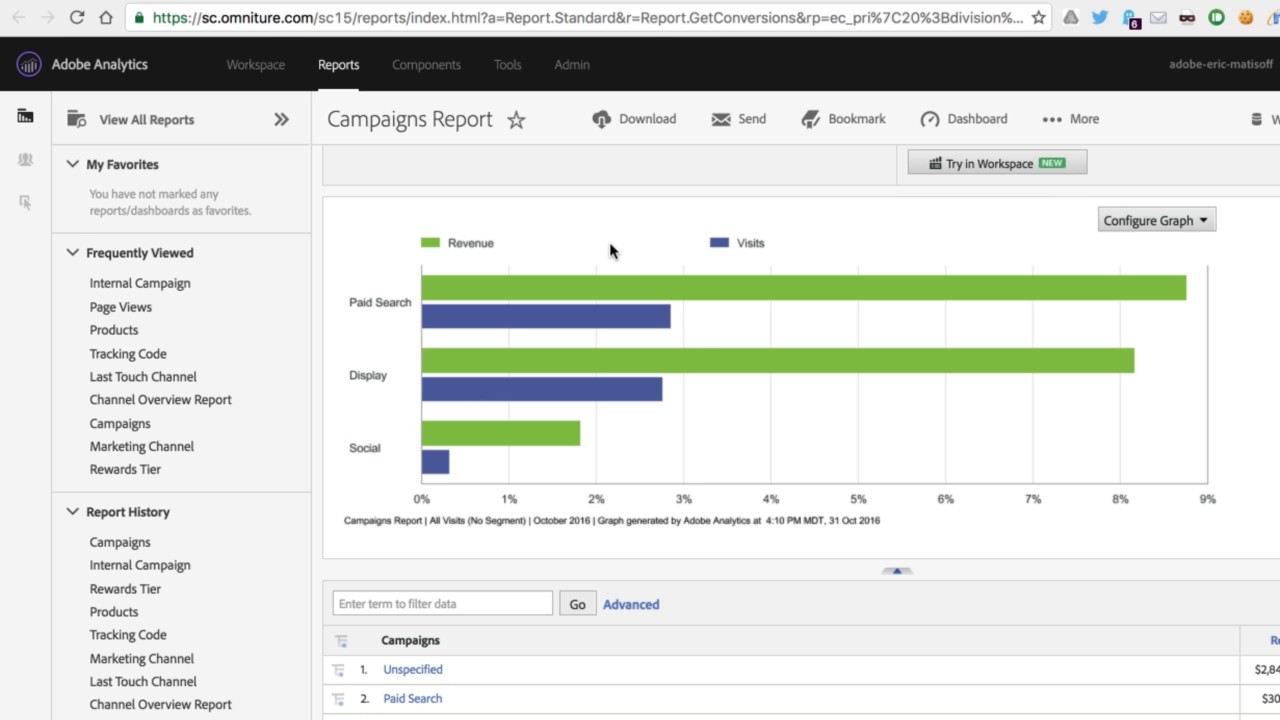Collapse the Frequently Viewed section
The width and height of the screenshot is (1280, 720).
click(x=72, y=253)
